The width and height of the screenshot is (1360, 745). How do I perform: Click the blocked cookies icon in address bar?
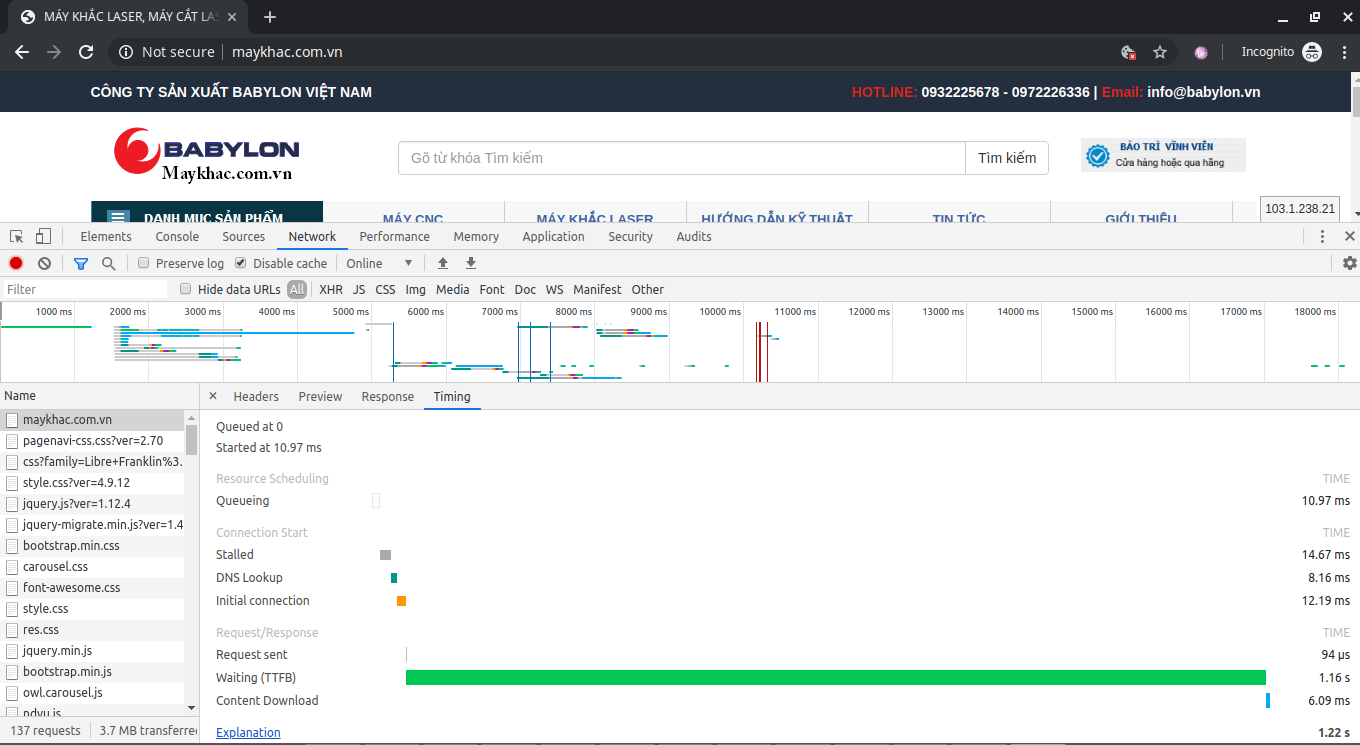1128,52
